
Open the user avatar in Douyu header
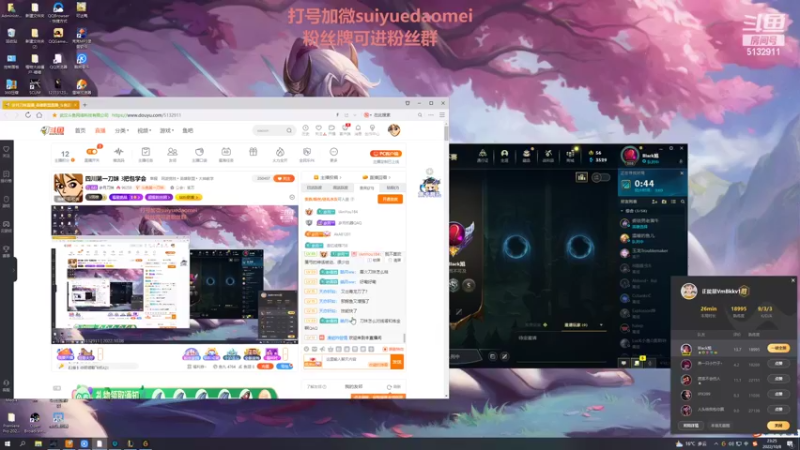[394, 130]
